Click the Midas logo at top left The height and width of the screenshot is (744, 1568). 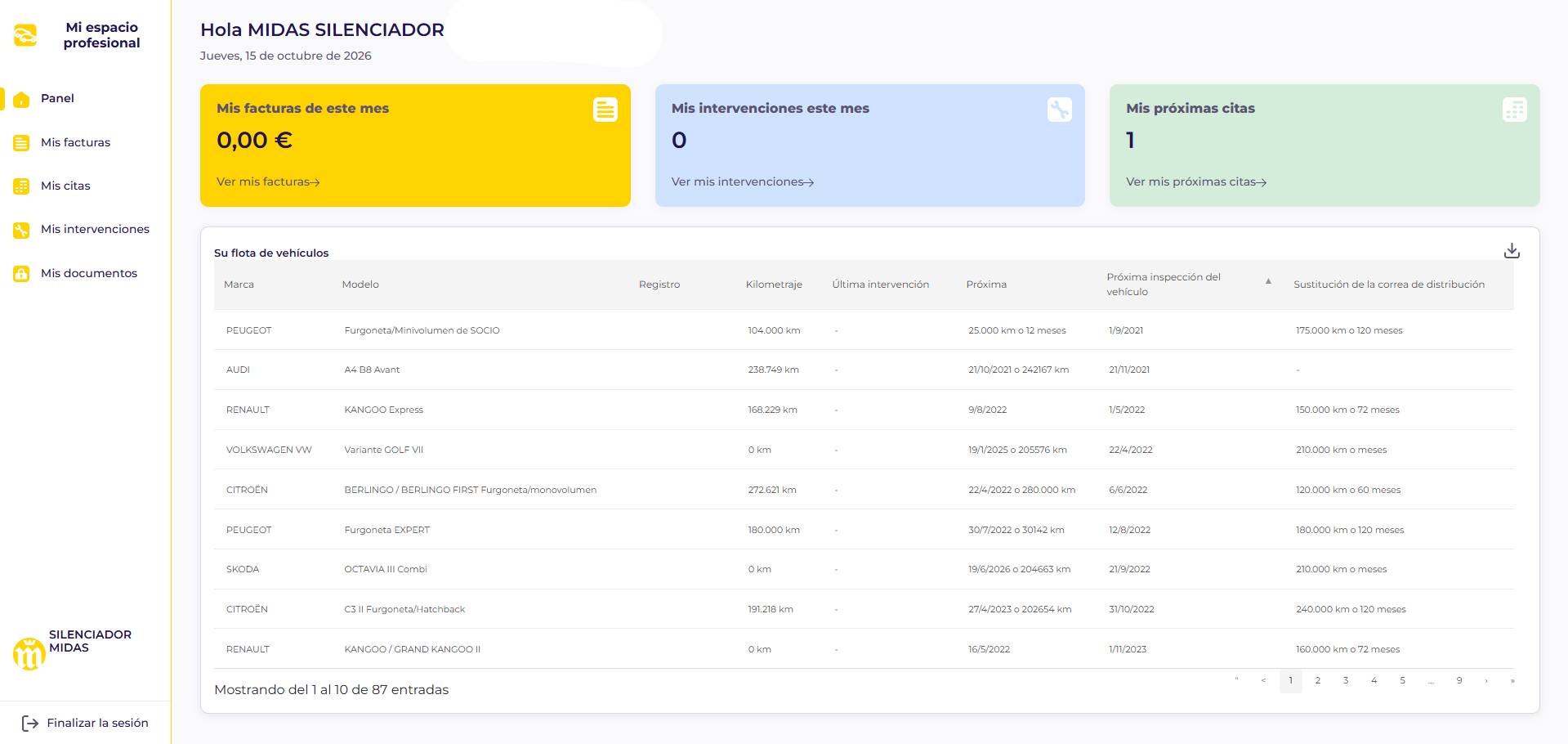pyautogui.click(x=25, y=35)
